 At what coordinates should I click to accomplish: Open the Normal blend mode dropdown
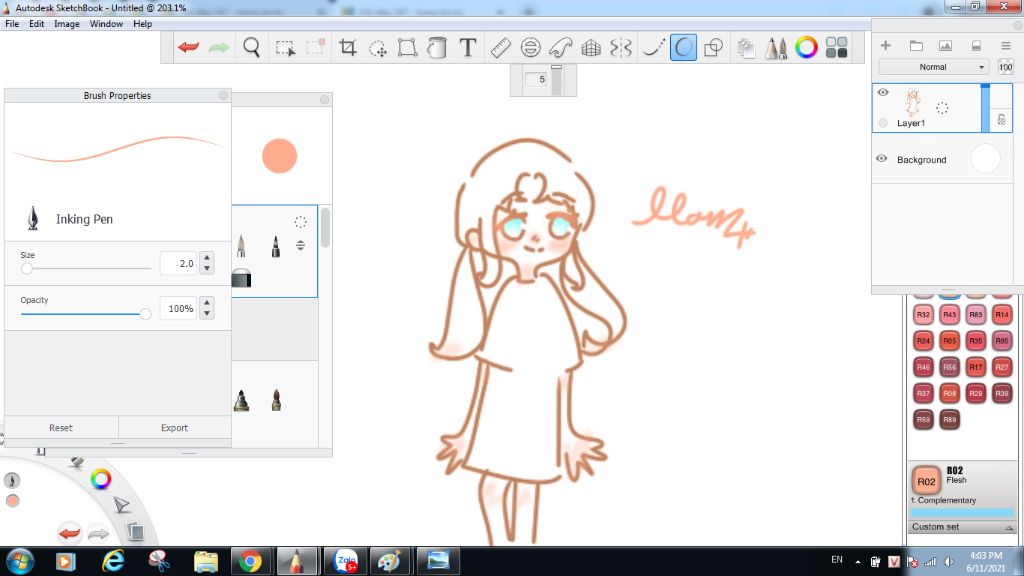click(933, 67)
